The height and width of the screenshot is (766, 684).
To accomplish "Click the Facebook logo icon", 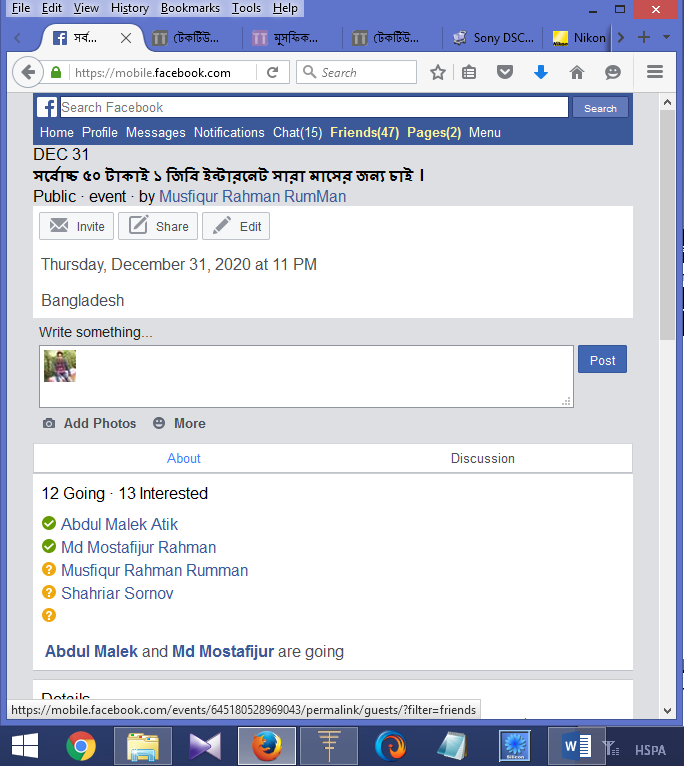I will tap(47, 107).
